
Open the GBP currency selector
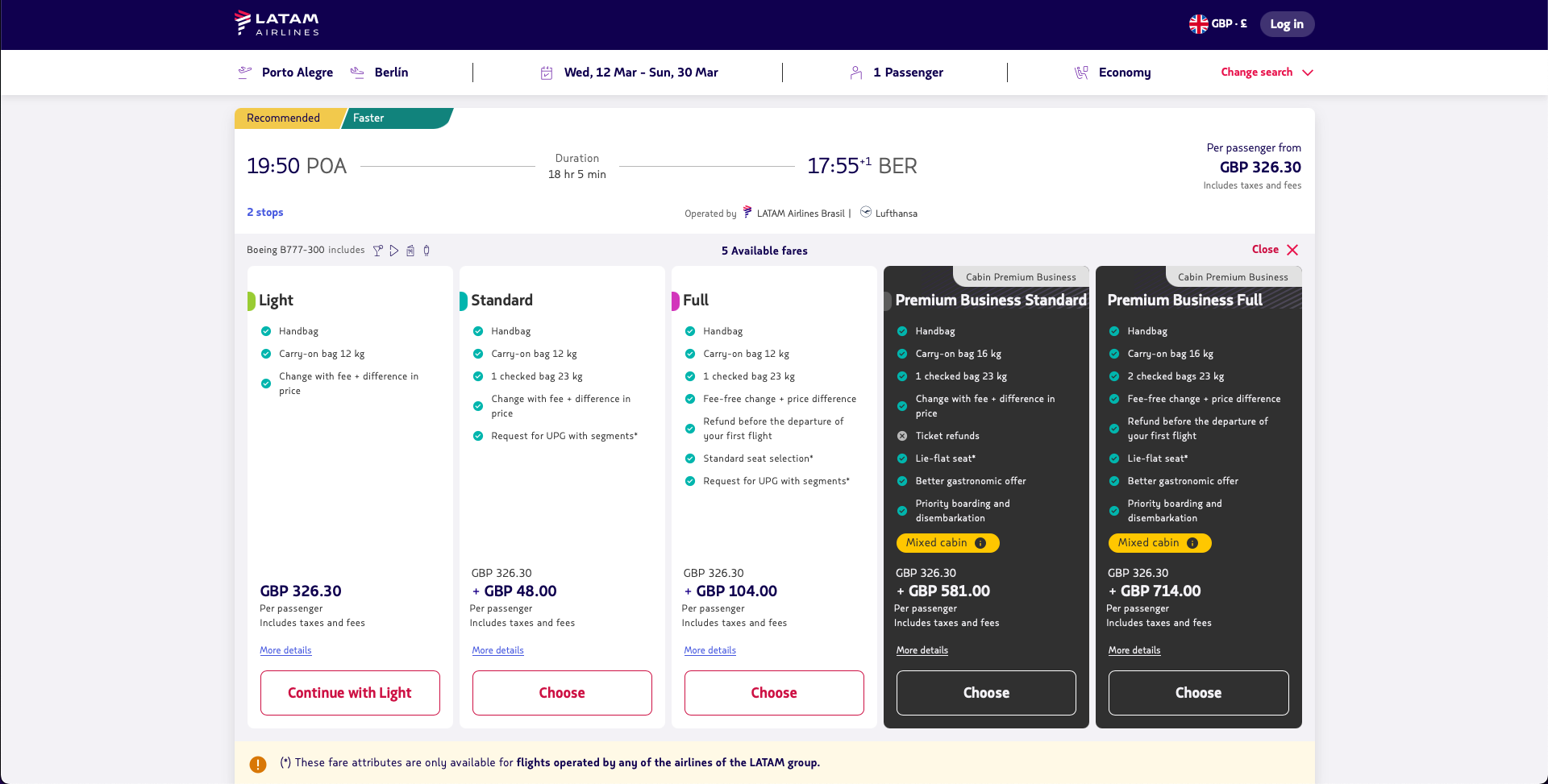1218,24
